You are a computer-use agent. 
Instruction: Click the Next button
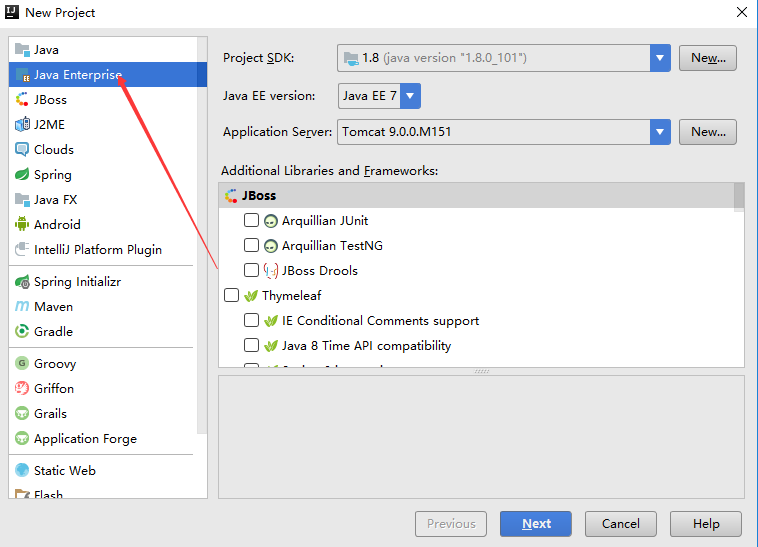click(x=536, y=524)
